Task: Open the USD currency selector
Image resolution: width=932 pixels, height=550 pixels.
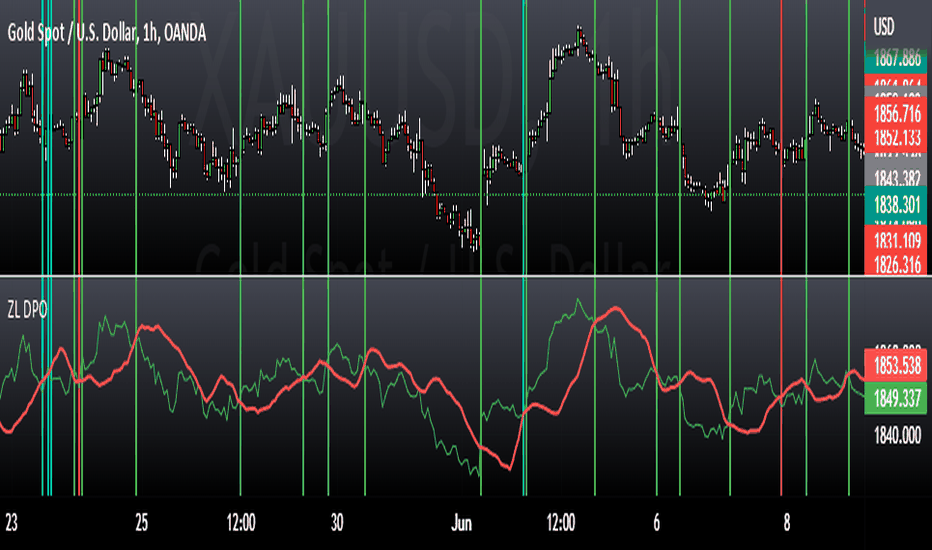Action: click(883, 27)
